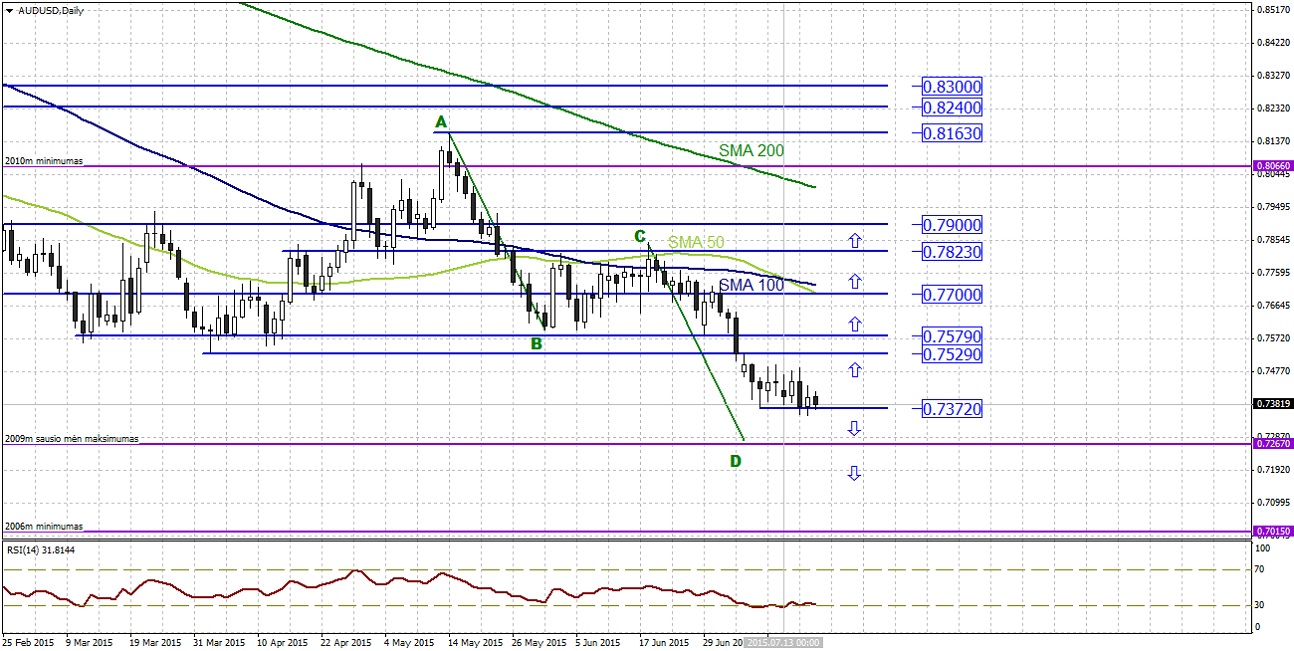Click the '2010m minimumas' line label
Viewport: 1294px width, 651px height.
click(x=44, y=161)
